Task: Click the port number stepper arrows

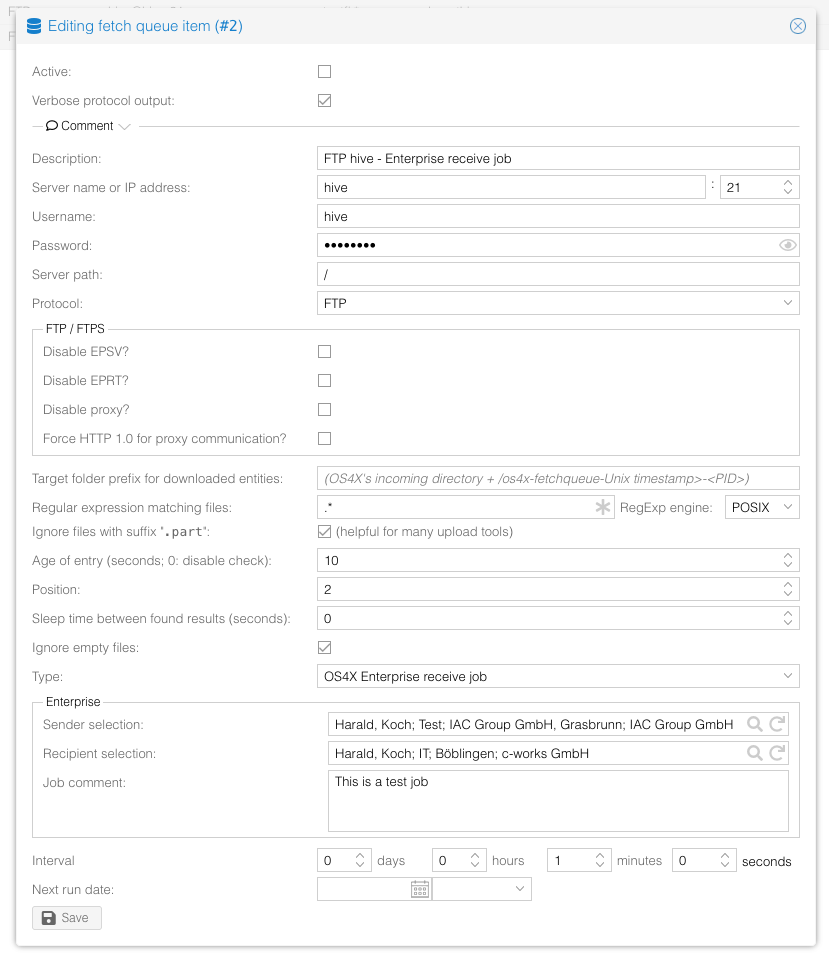Action: (788, 187)
